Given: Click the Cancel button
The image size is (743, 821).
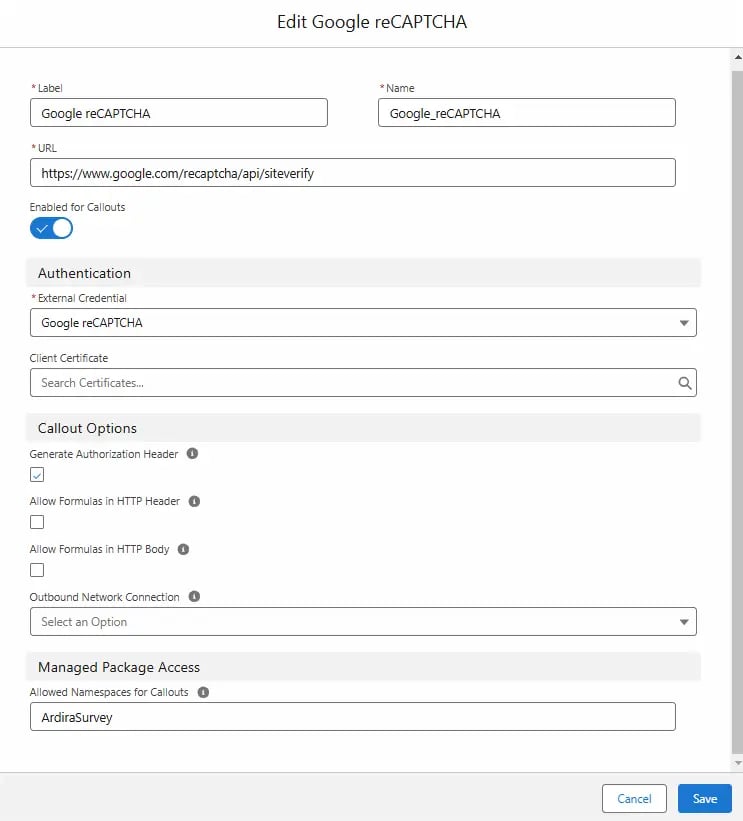Looking at the screenshot, I should click(634, 798).
